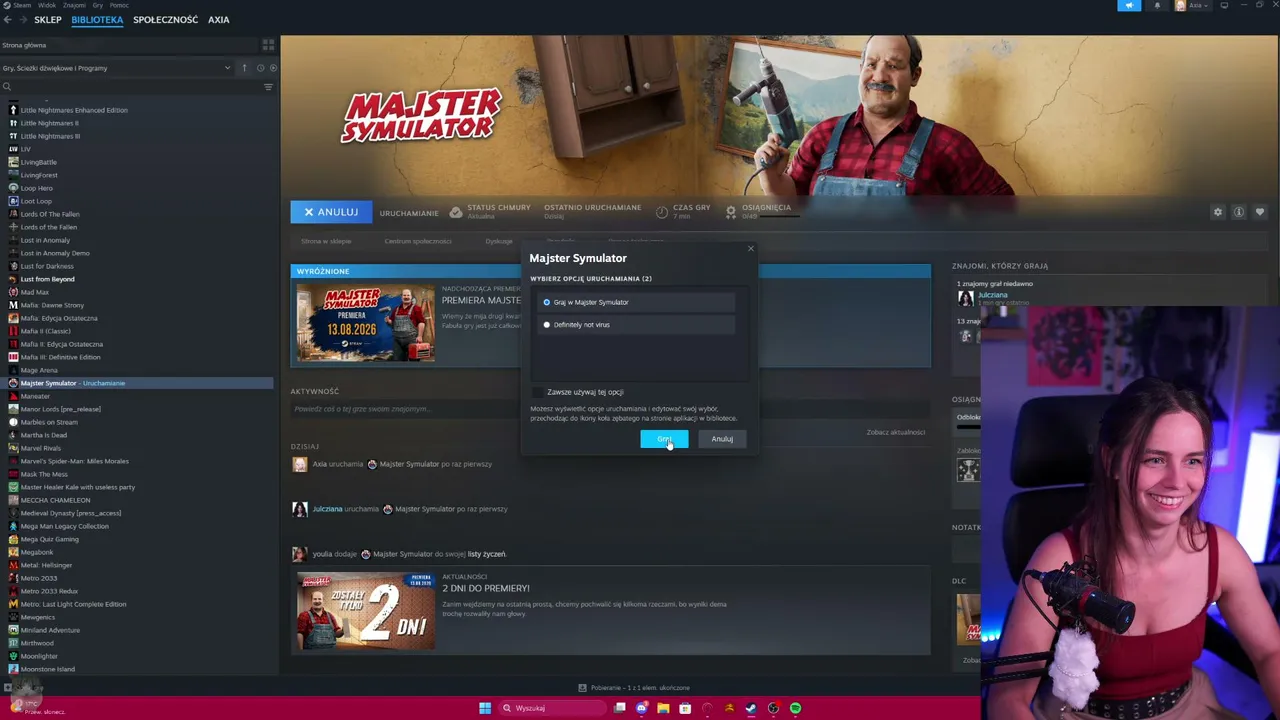Click the downloads status 'Pobieranie' bar
This screenshot has width=1280, height=720.
coord(634,688)
